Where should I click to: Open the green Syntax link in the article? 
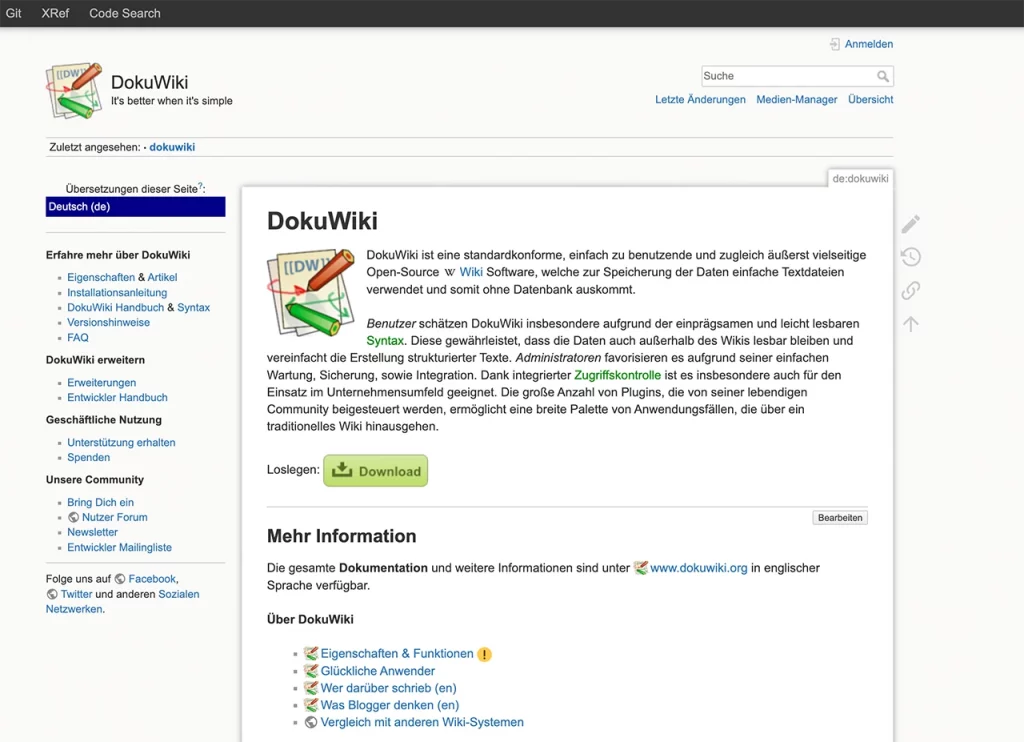[385, 340]
